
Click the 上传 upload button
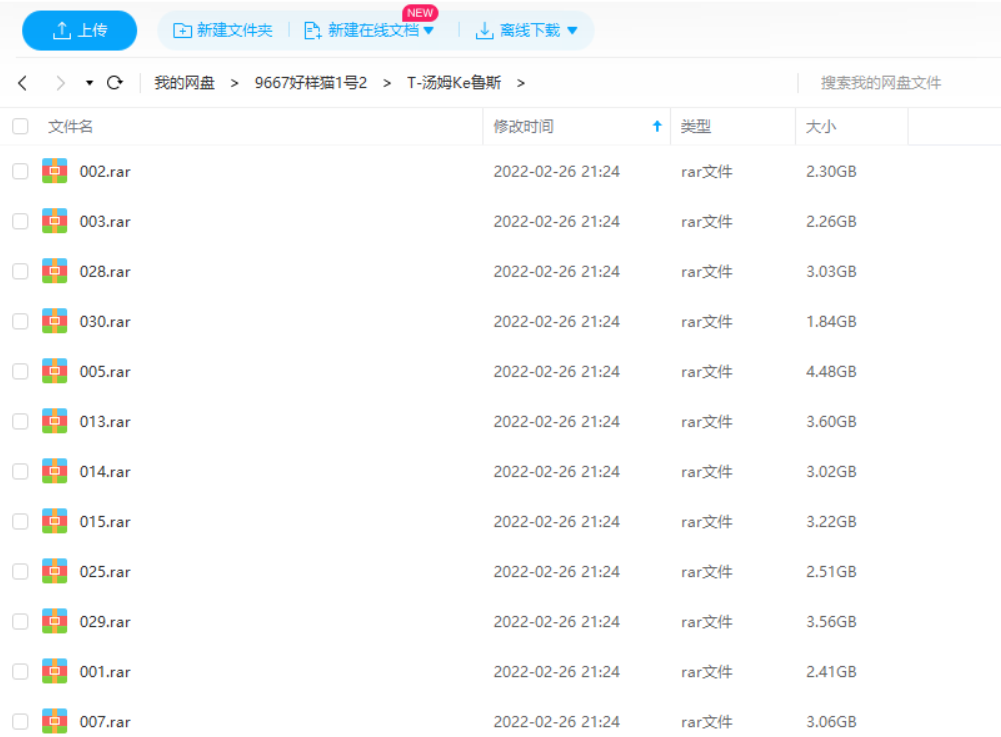[79, 31]
